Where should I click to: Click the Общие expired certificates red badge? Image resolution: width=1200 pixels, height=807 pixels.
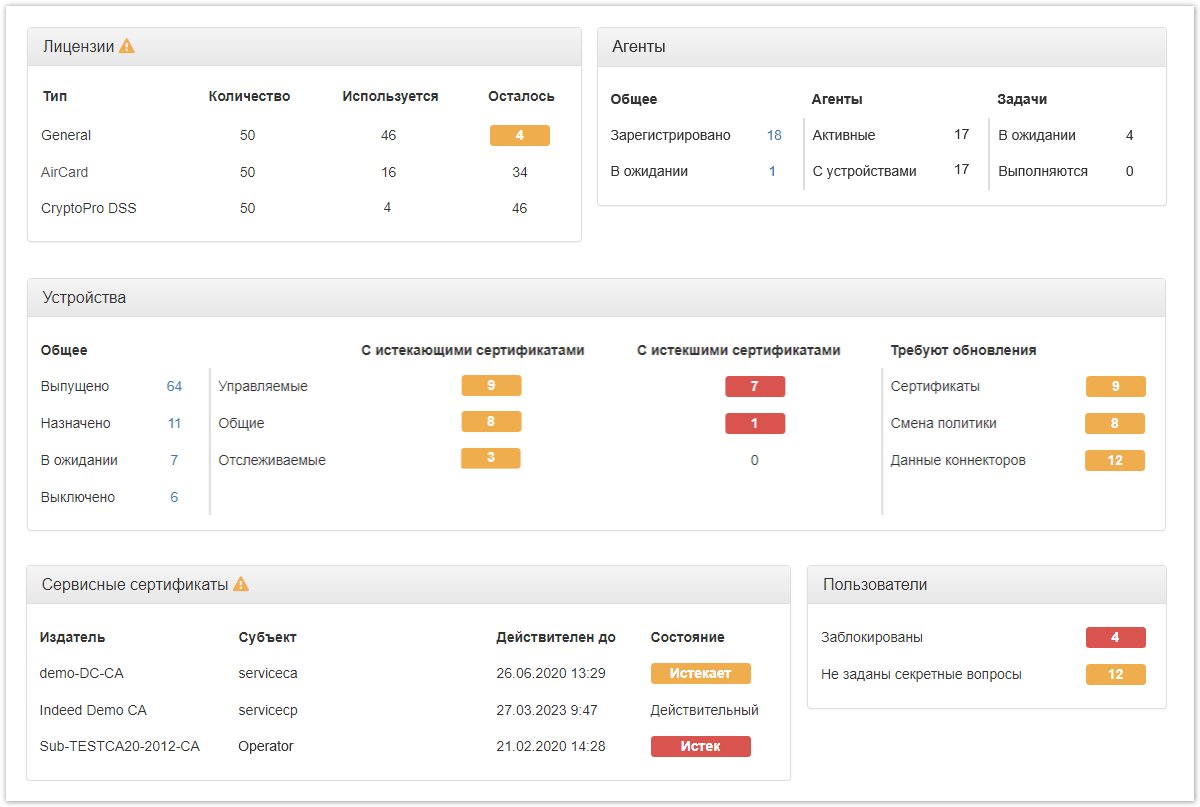[x=754, y=423]
